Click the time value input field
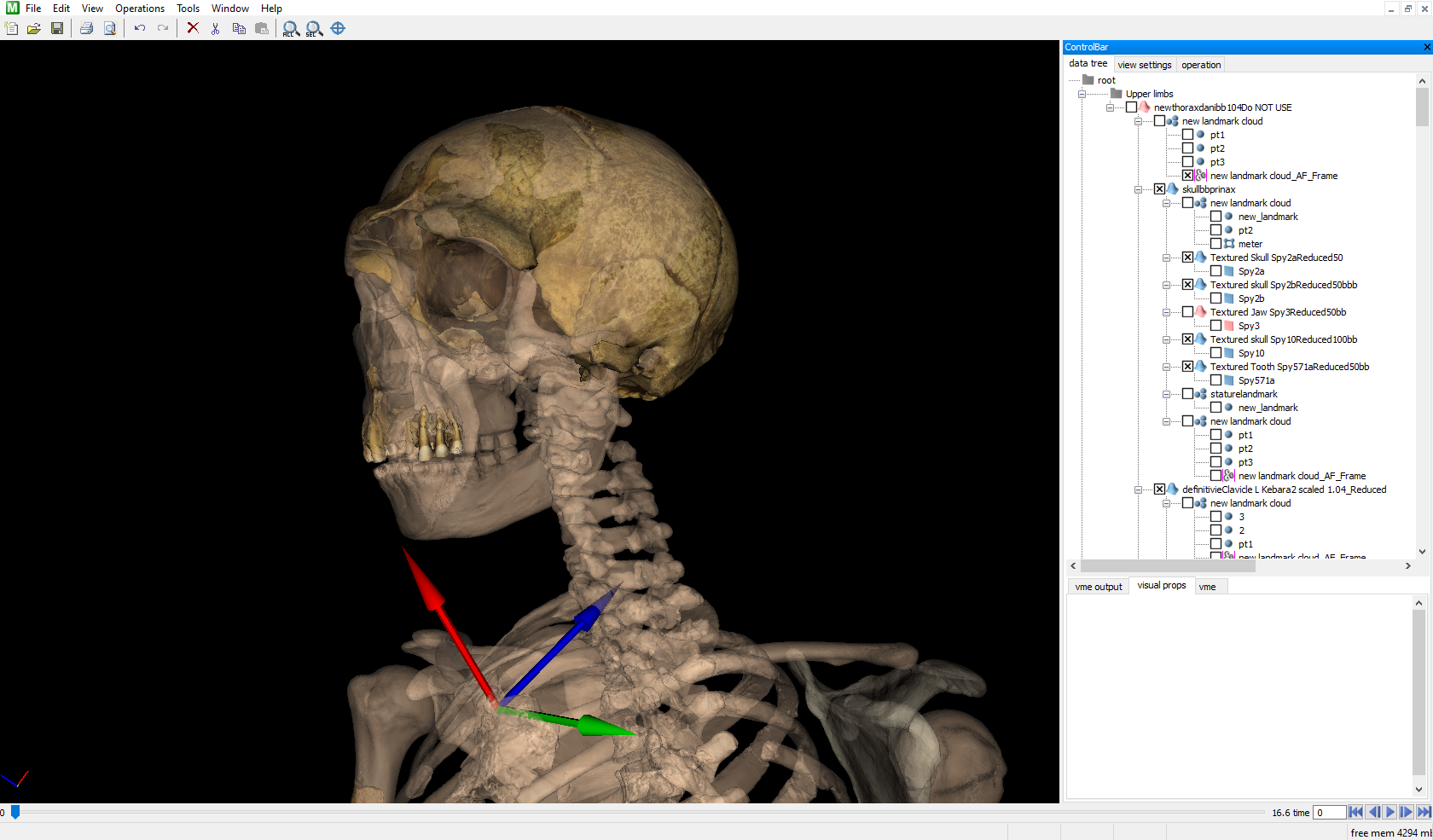This screenshot has height=840, width=1433. coord(1328,813)
